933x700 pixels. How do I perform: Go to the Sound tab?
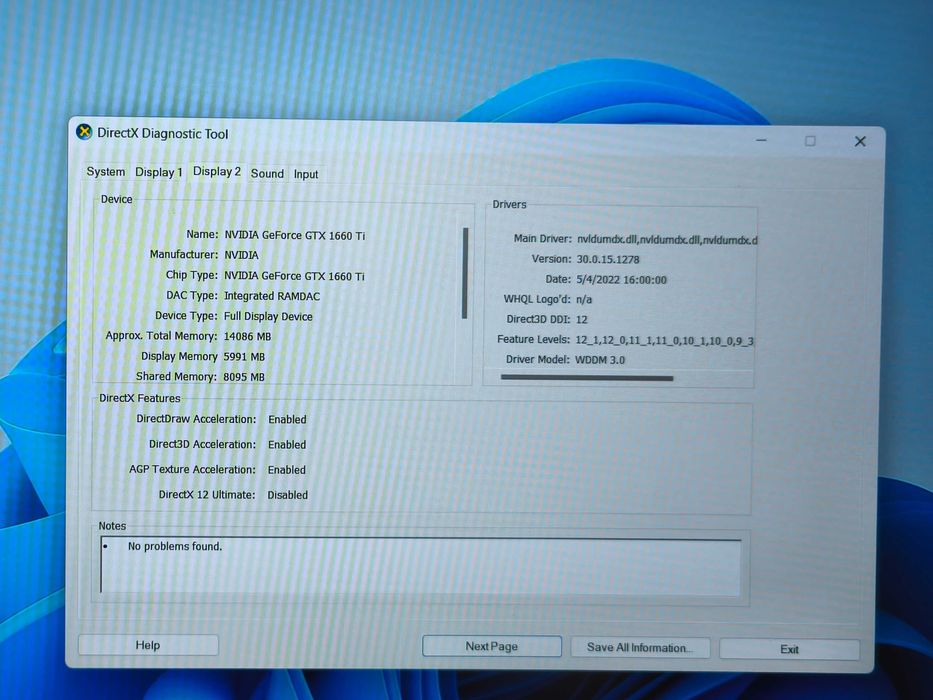tap(267, 173)
